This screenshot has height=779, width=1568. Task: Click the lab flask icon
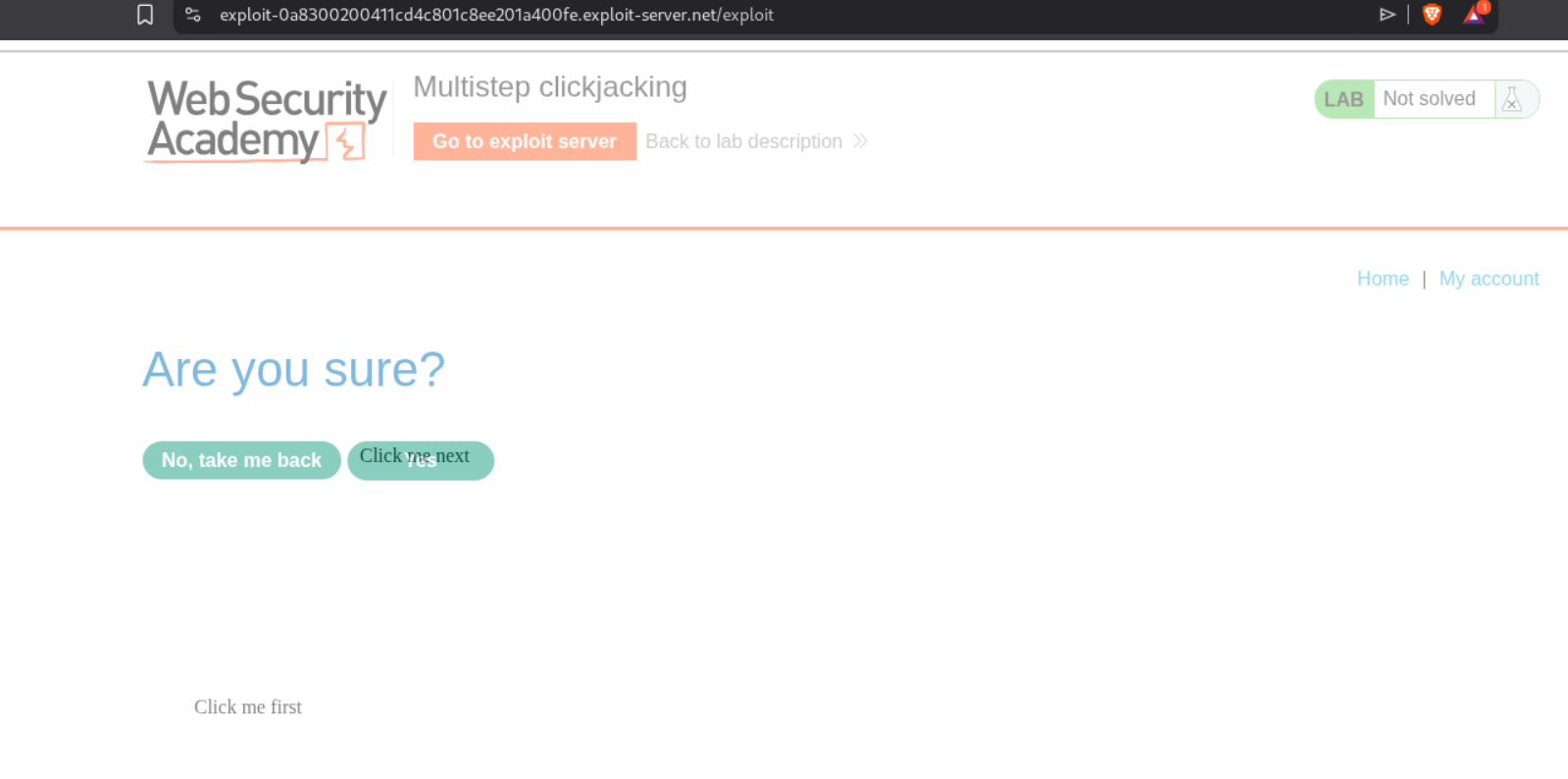click(1512, 99)
